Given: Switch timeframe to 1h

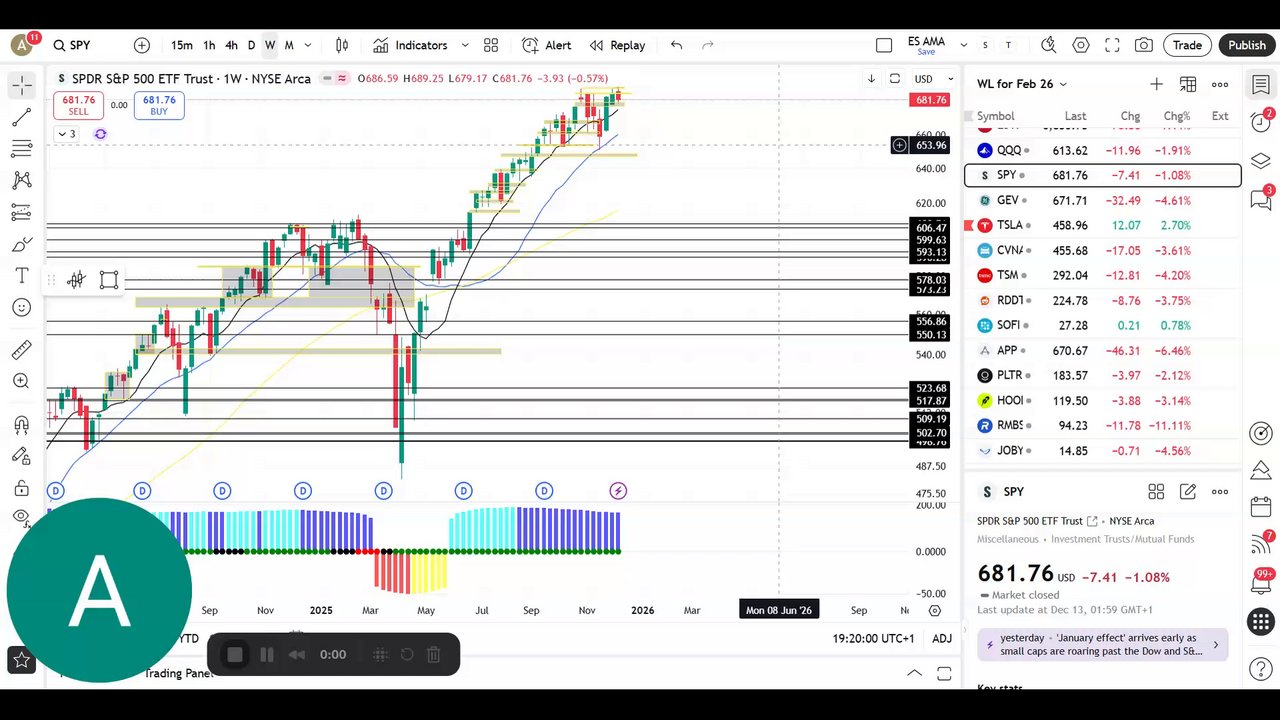Looking at the screenshot, I should point(209,45).
